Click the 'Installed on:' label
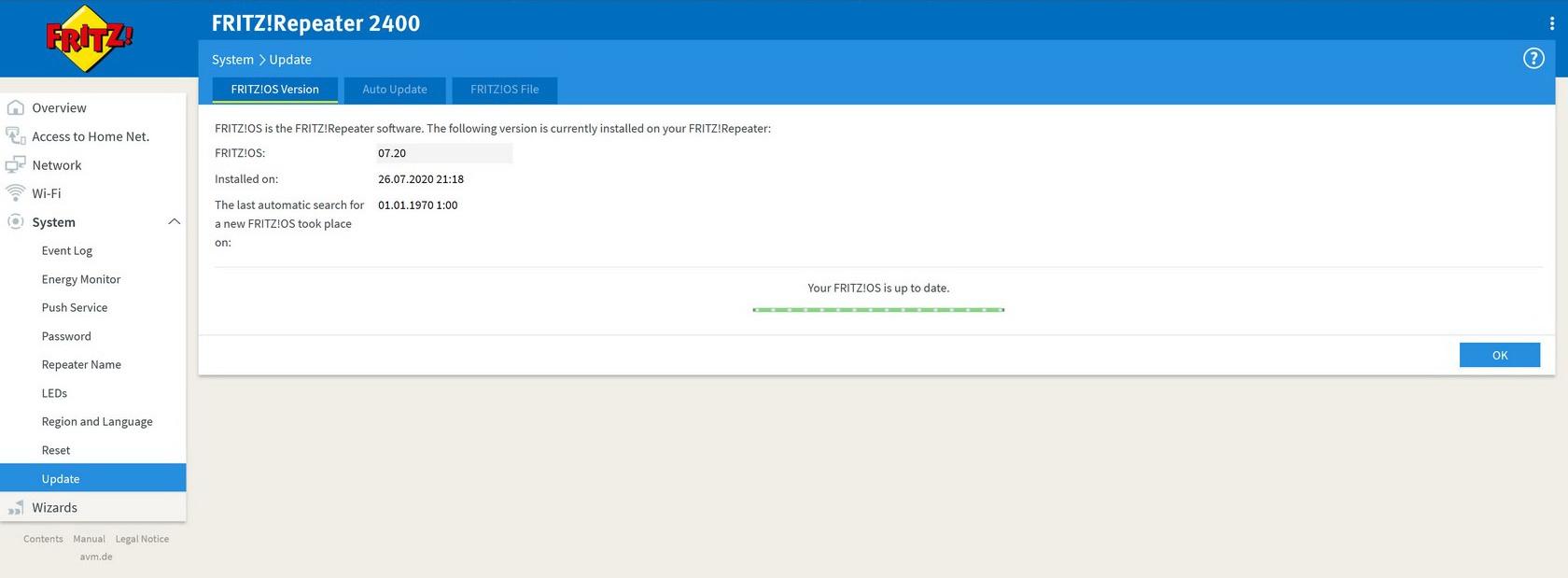The height and width of the screenshot is (578, 1568). point(246,179)
